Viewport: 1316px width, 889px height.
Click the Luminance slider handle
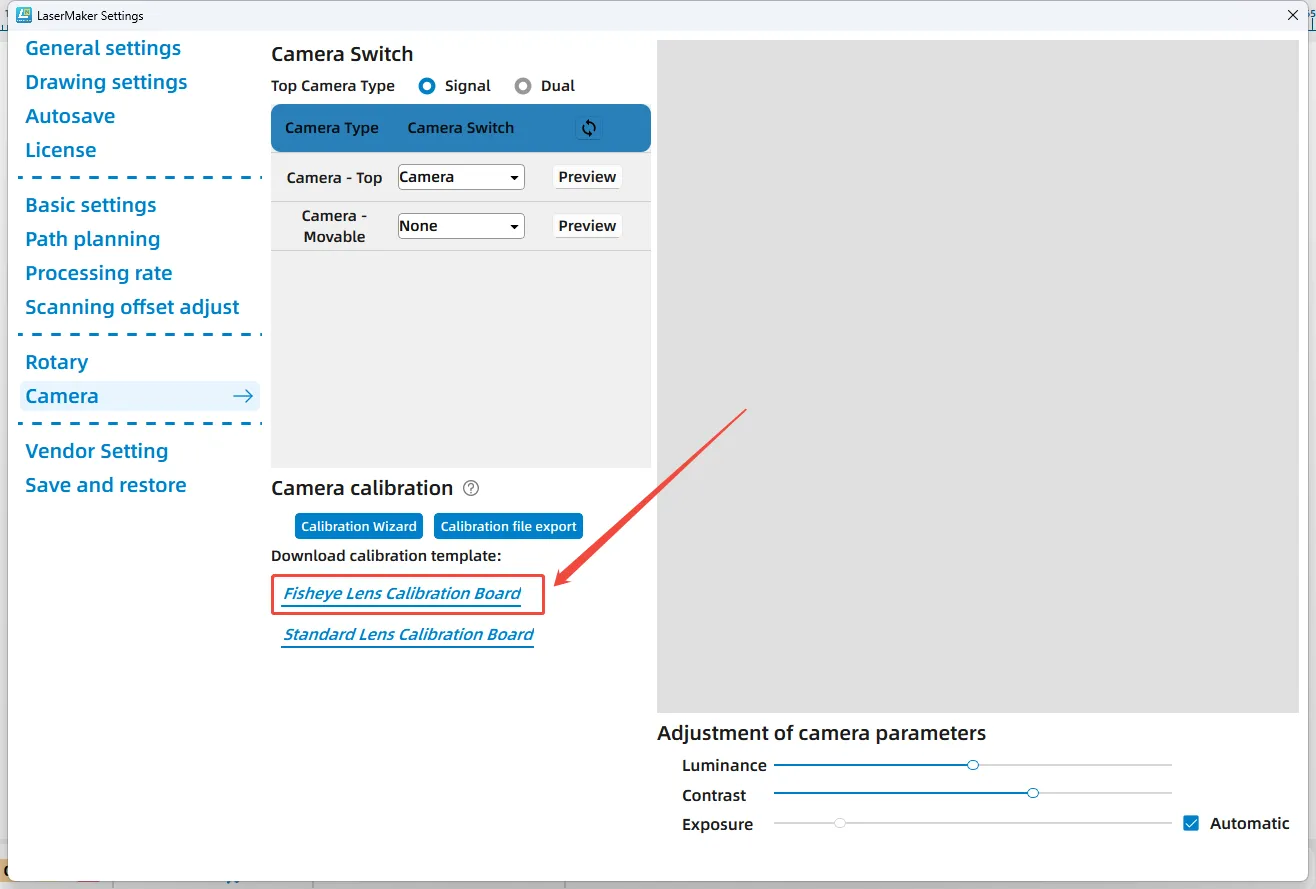pyautogui.click(x=973, y=765)
